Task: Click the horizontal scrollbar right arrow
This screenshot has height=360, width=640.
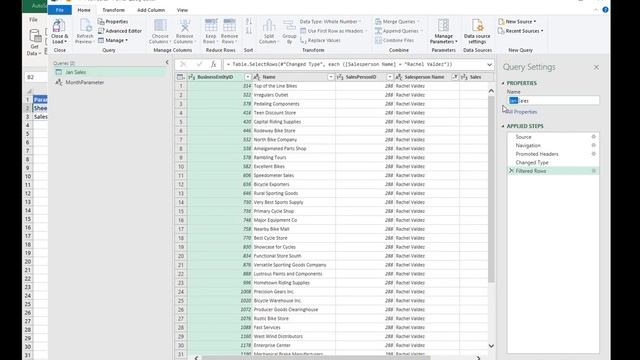Action: (x=478, y=358)
